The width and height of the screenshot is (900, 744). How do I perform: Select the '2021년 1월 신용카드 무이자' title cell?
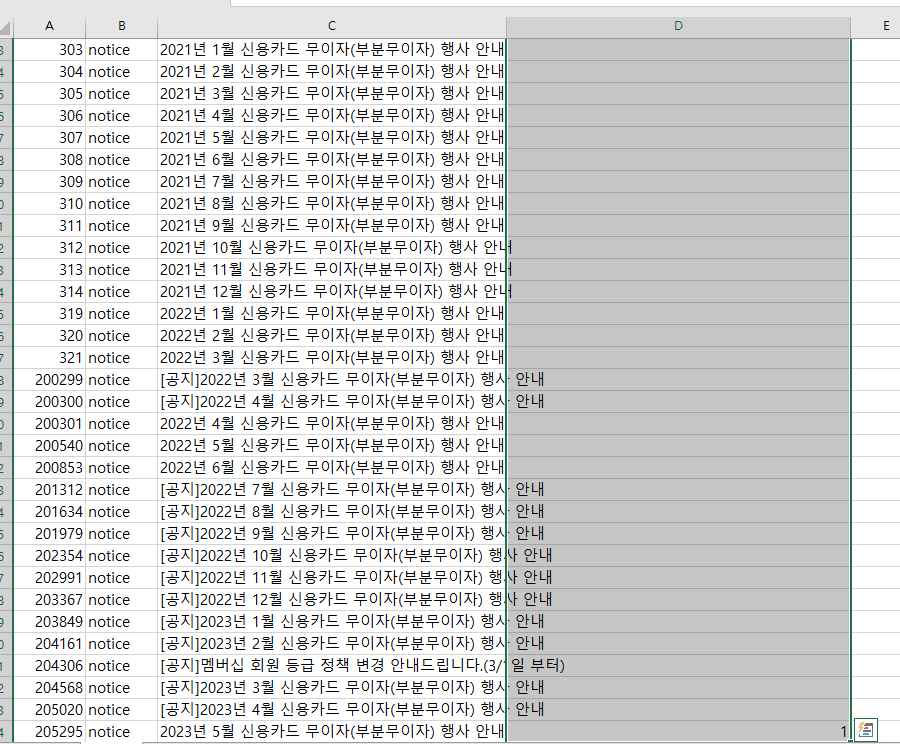tap(332, 50)
